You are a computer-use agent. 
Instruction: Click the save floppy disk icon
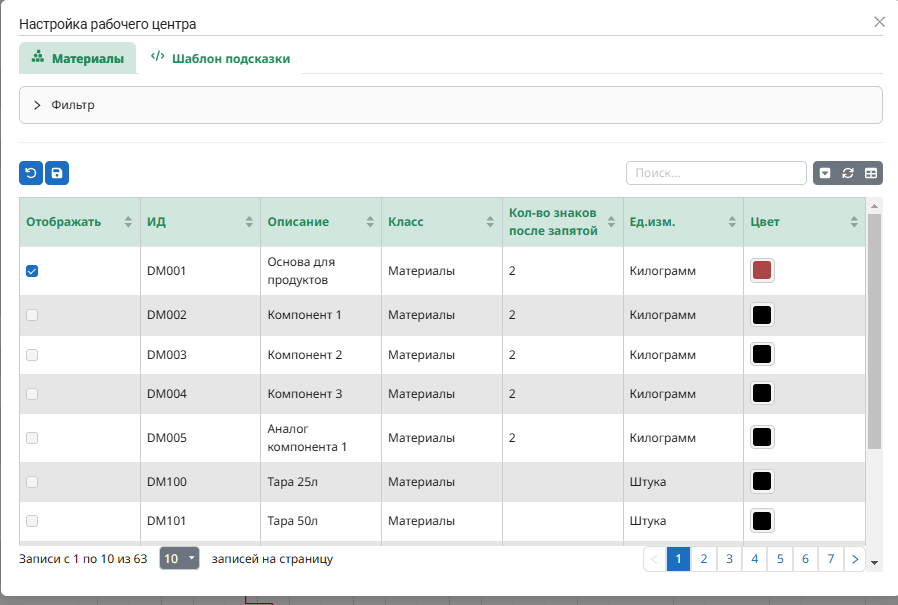click(57, 173)
